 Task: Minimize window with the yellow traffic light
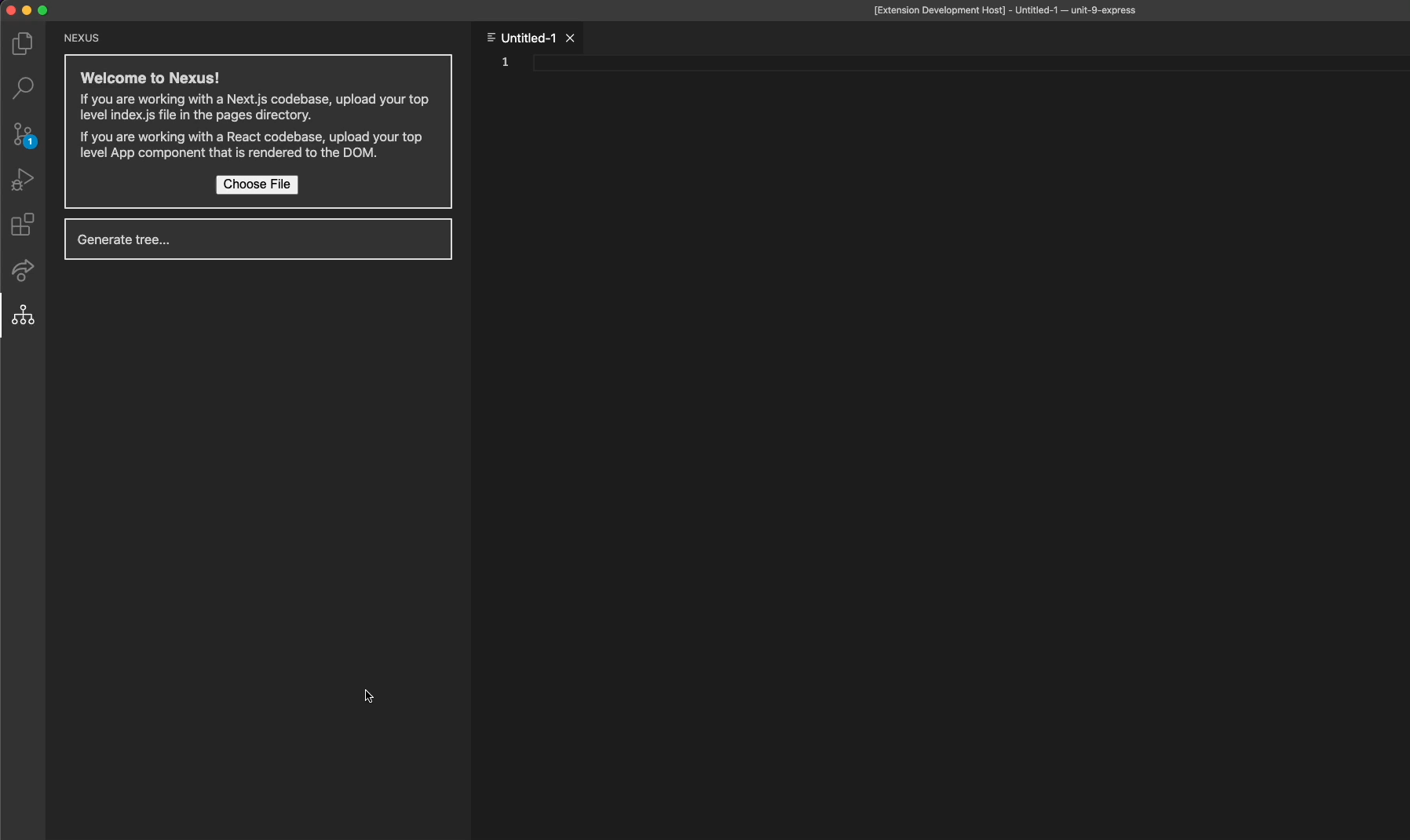point(26,9)
